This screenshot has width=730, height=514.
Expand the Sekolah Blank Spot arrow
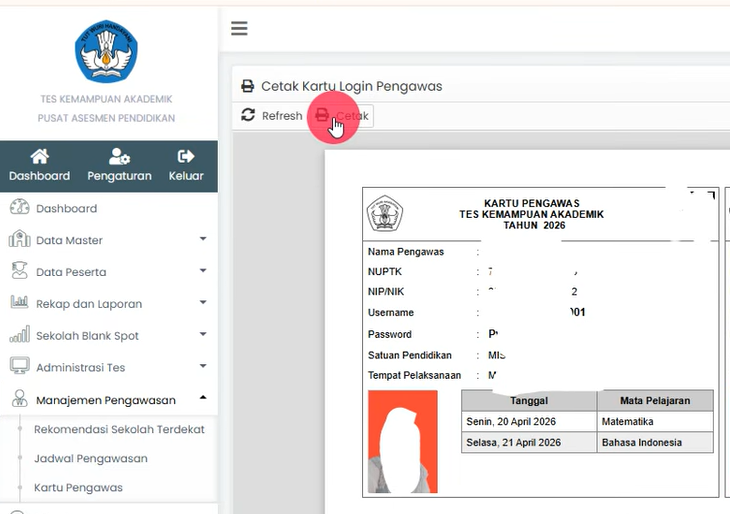[203, 334]
